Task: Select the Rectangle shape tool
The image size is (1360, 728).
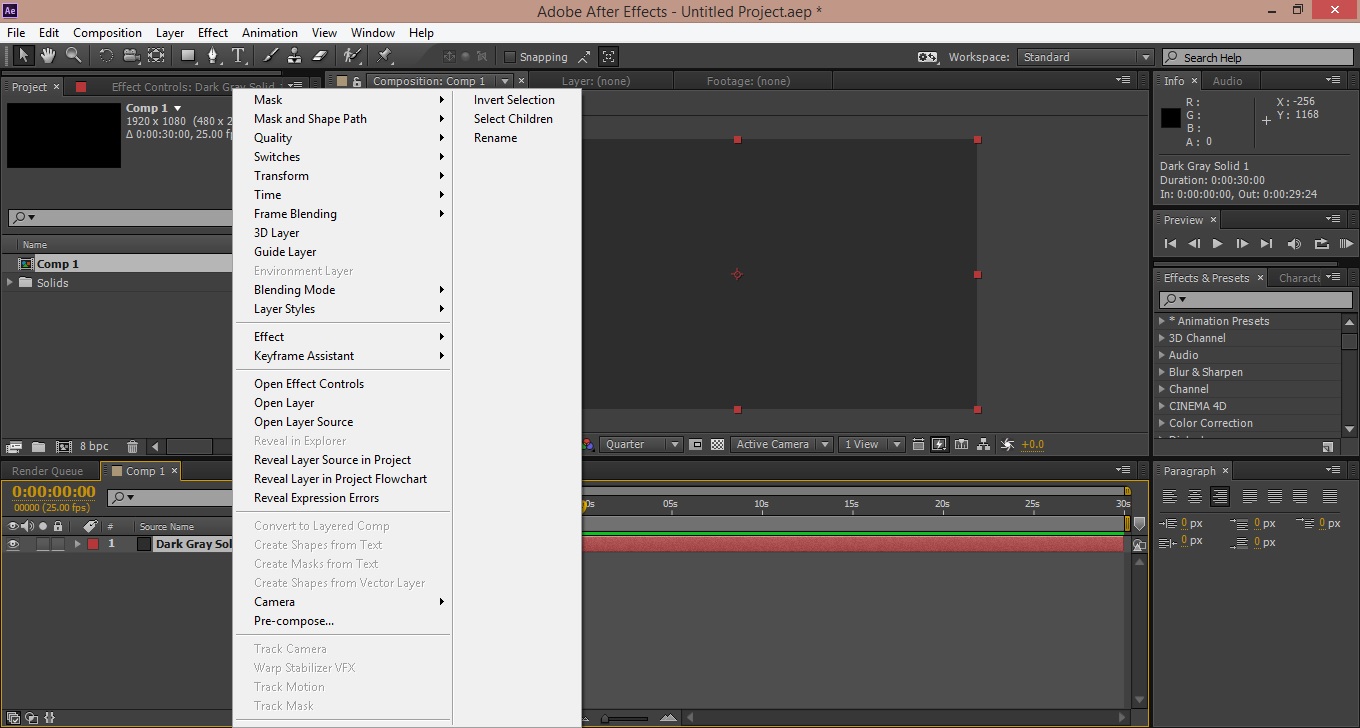Action: click(x=188, y=56)
